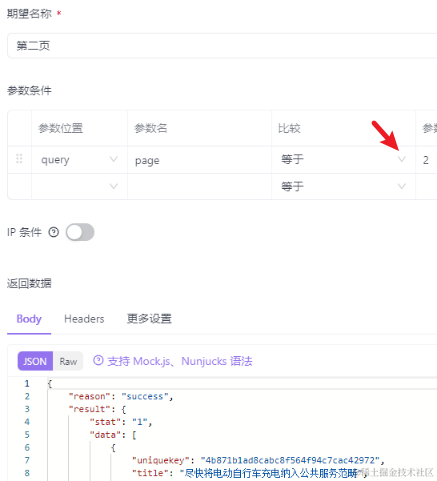Click line number 6 in editor gutter
437x481 pixels.
pos(27,447)
